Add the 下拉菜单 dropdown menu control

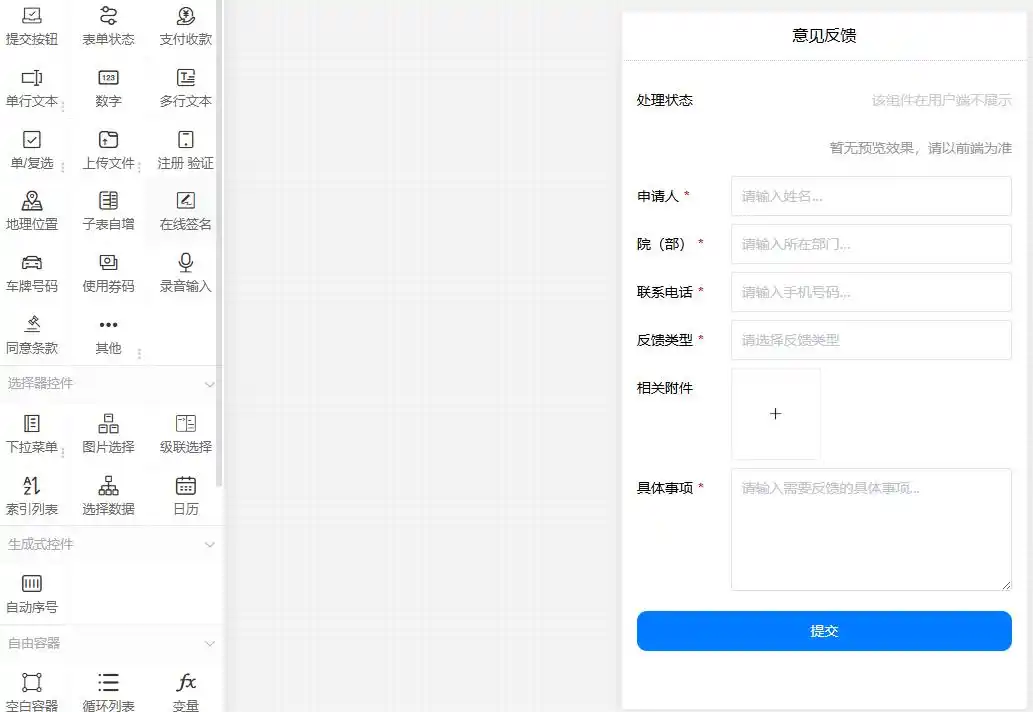[x=32, y=434]
